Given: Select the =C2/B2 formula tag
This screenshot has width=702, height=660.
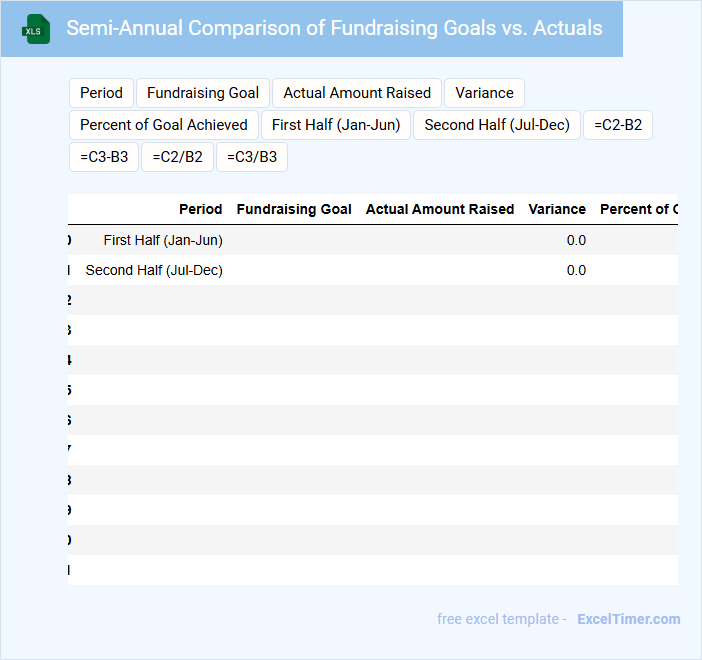Looking at the screenshot, I should [177, 157].
